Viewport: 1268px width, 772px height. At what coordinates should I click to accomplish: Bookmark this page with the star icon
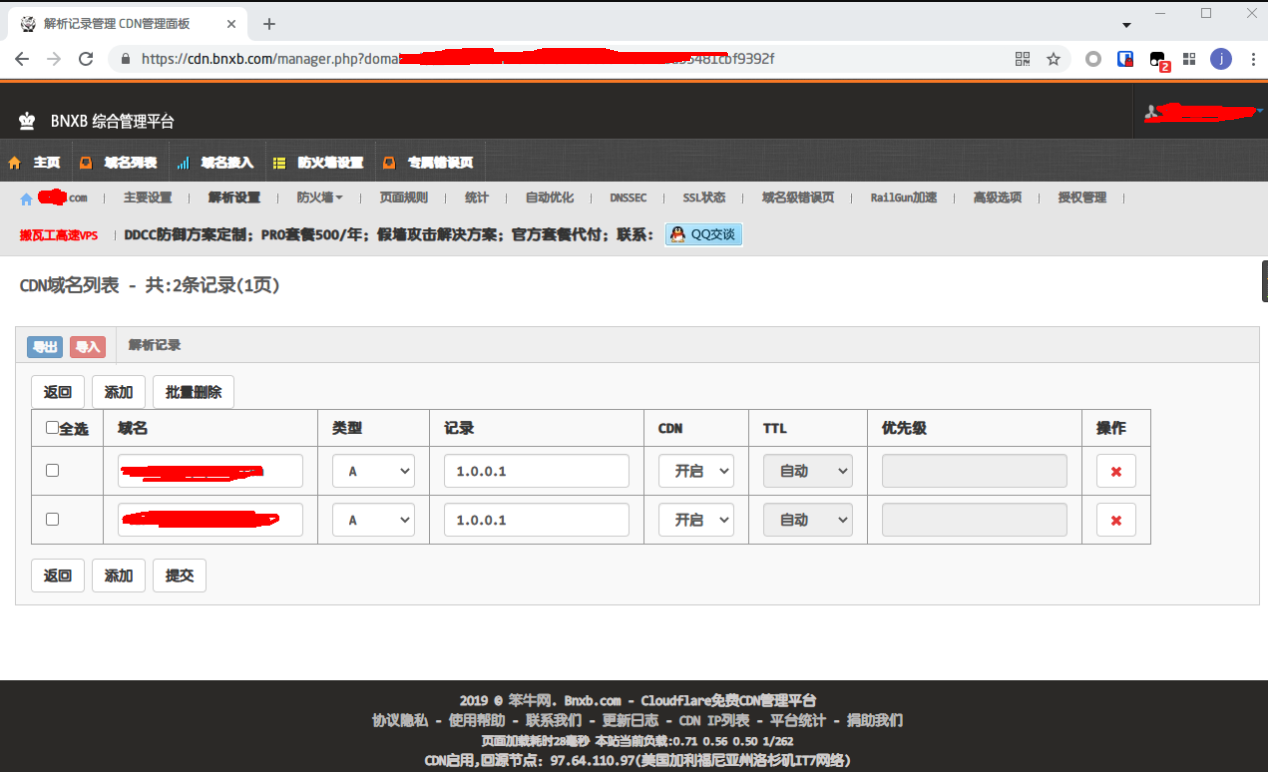(x=1053, y=59)
